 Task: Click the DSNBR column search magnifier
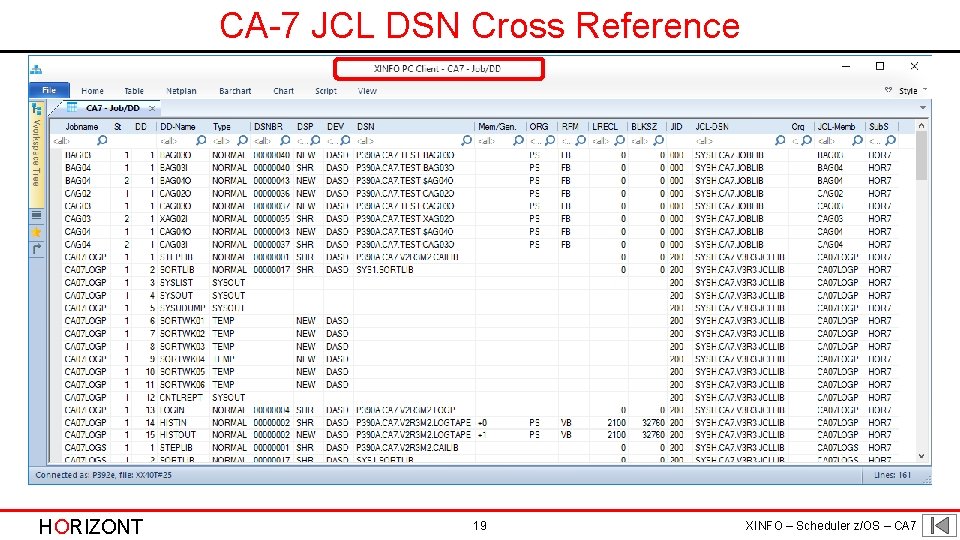point(285,141)
